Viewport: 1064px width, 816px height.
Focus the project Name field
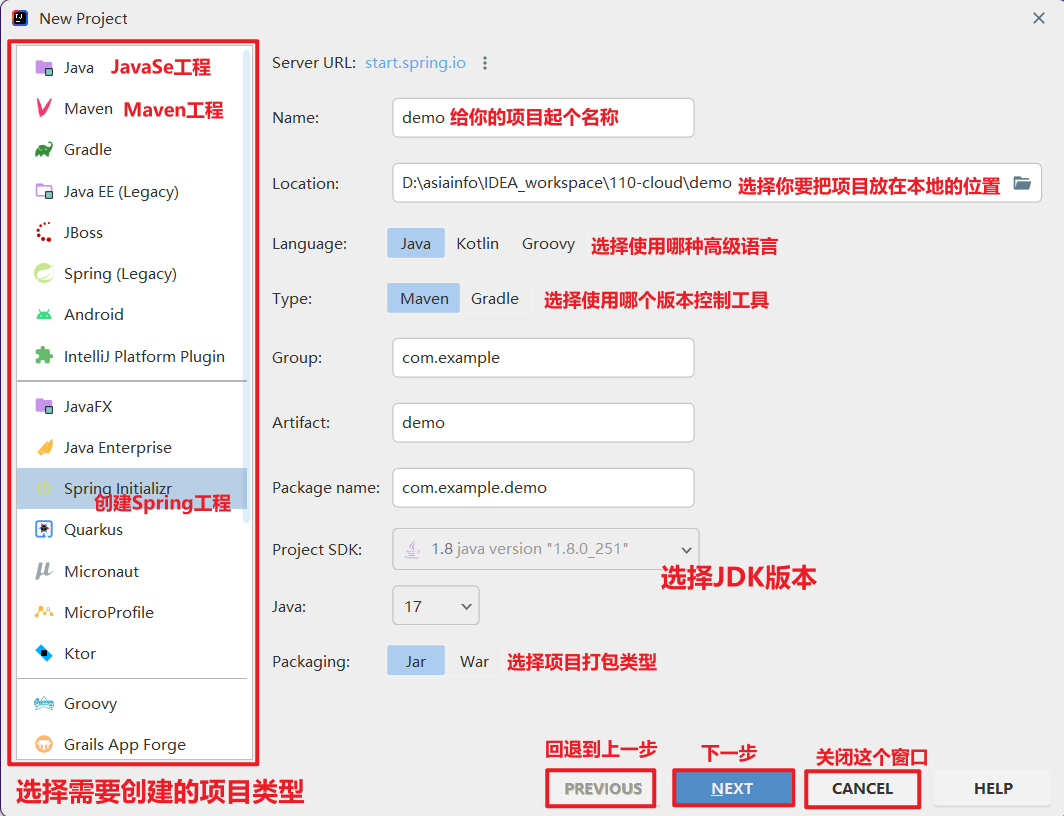(544, 117)
